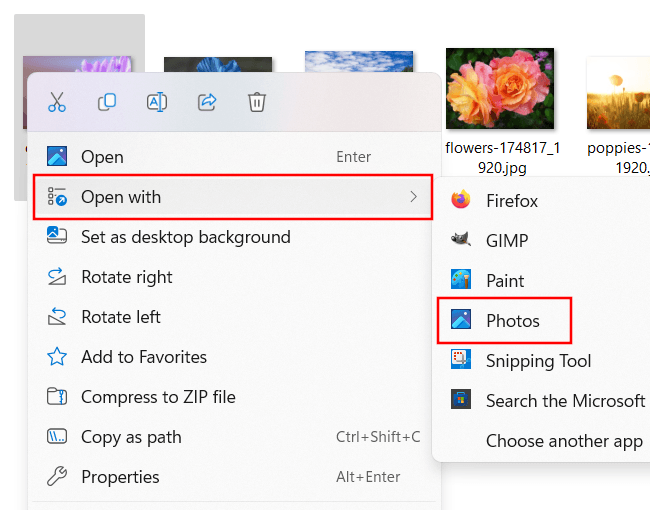Image resolution: width=650 pixels, height=510 pixels.
Task: Expand the Open with submenu arrow
Action: [413, 197]
